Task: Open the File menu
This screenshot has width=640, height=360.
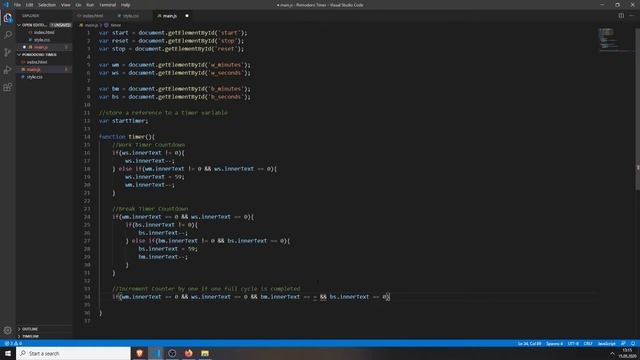Action: [17, 5]
